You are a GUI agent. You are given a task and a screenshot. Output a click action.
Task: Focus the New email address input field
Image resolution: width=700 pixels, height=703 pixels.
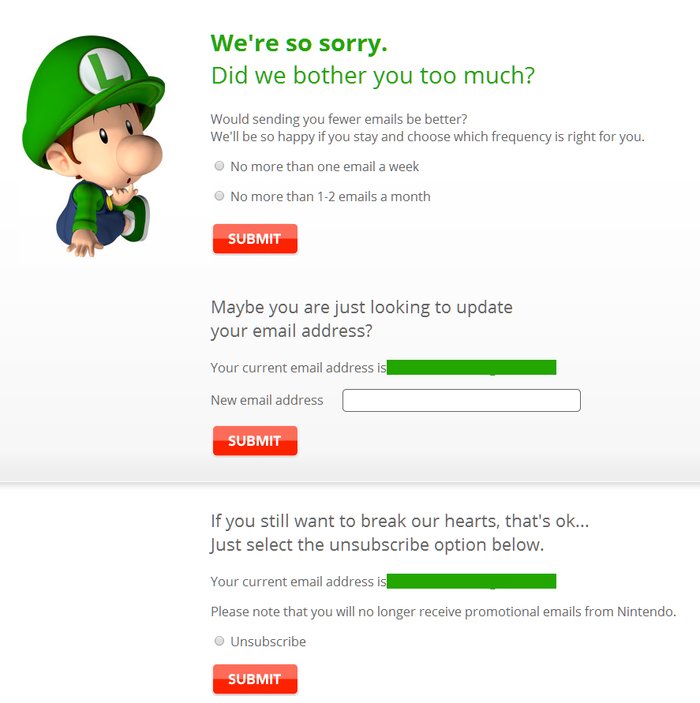[x=461, y=400]
